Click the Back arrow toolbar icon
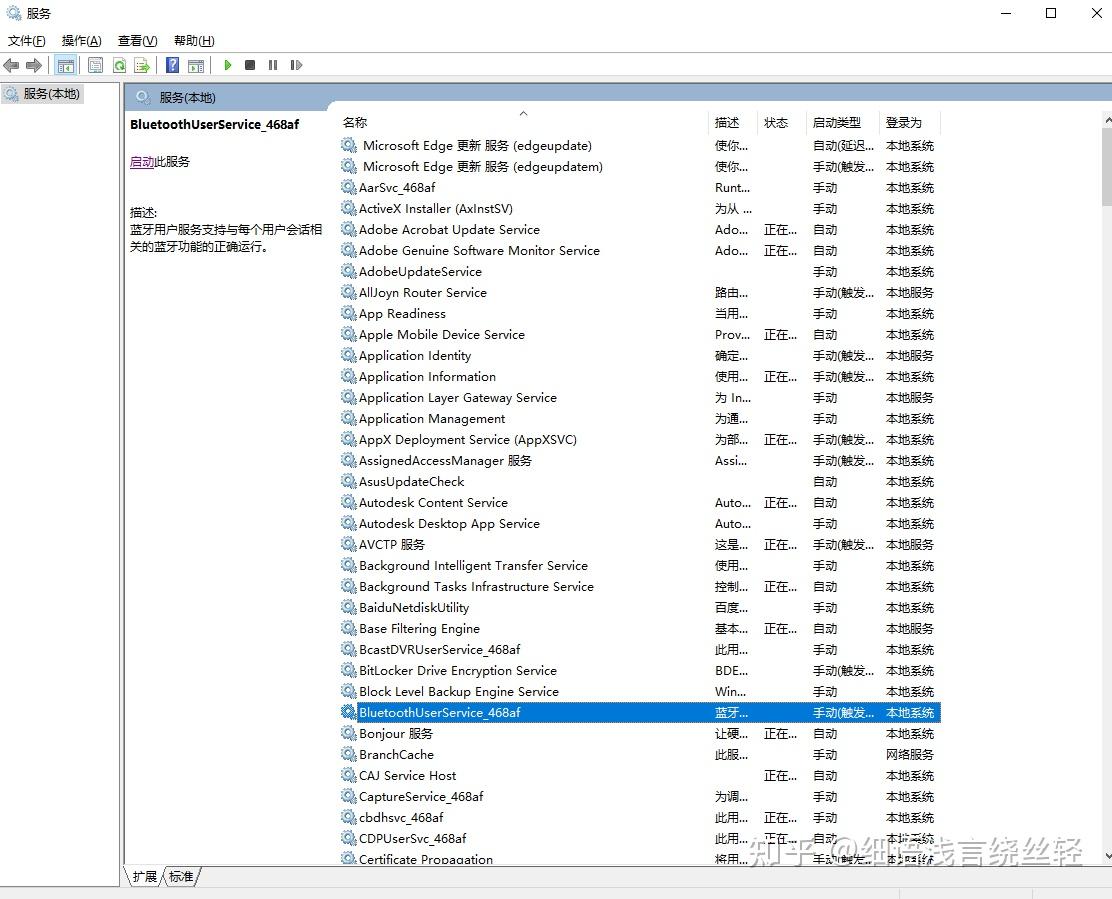The height and width of the screenshot is (899, 1112). click(11, 65)
